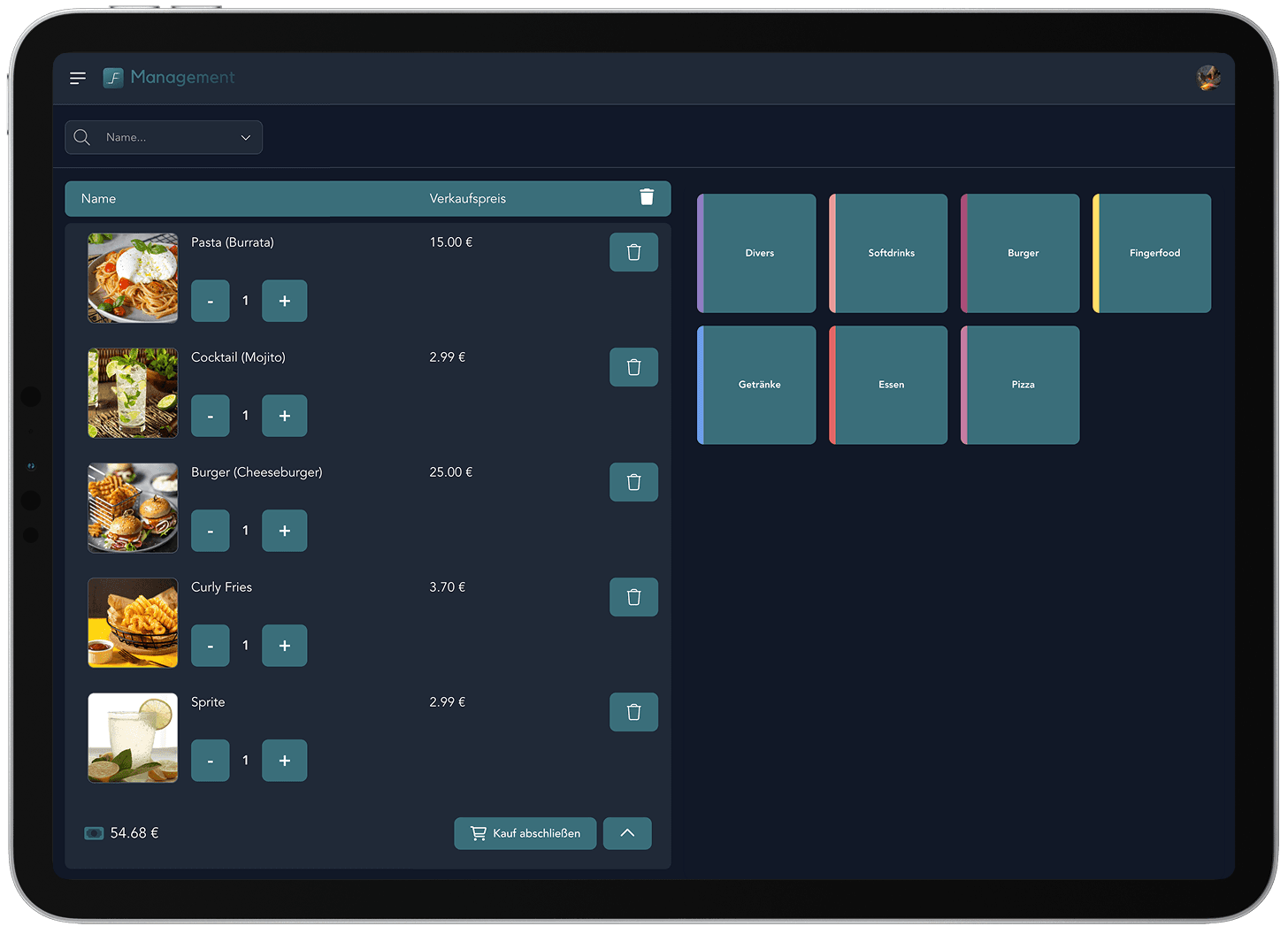
Task: Increase Sprite quantity with plus button
Action: coord(284,761)
